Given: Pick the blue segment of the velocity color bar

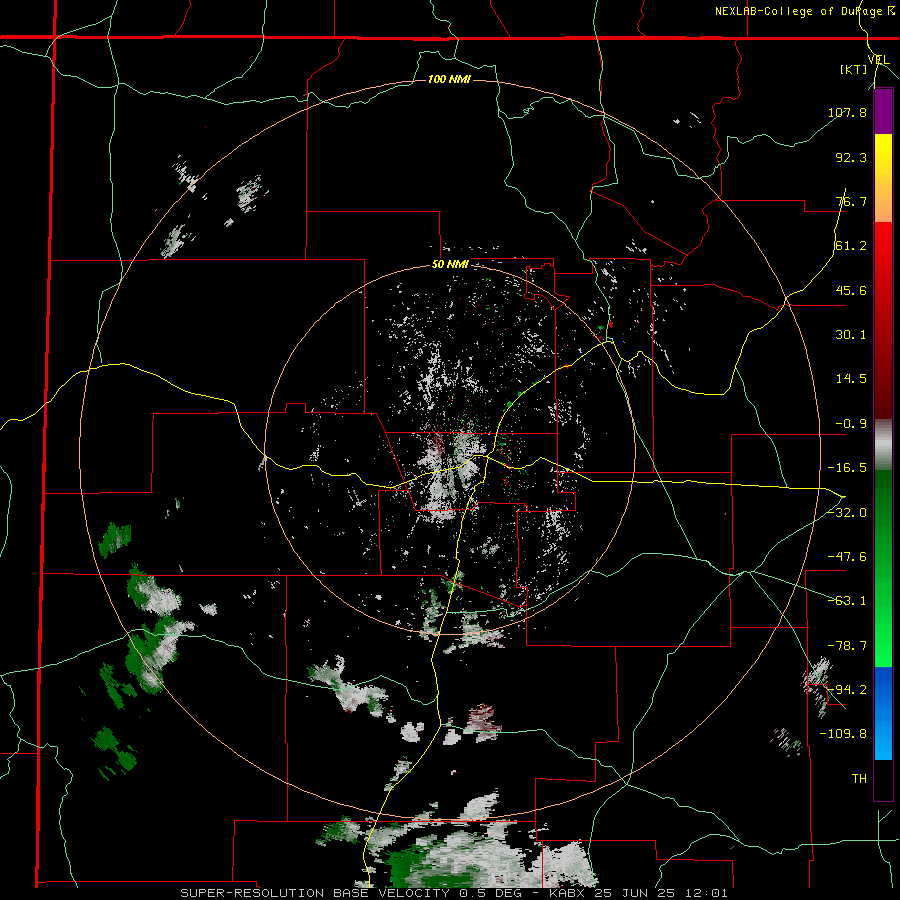Looking at the screenshot, I should click(x=883, y=713).
